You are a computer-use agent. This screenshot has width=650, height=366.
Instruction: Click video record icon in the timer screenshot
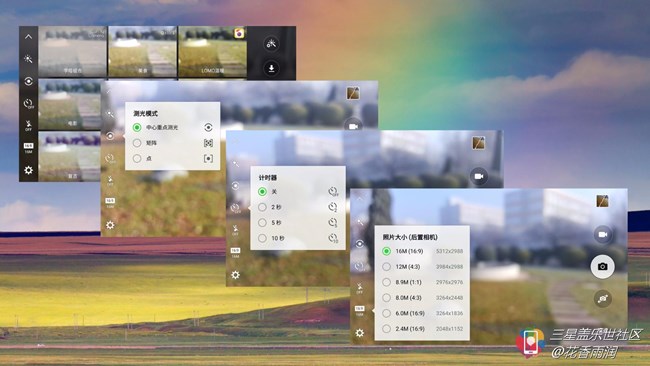coord(479,176)
